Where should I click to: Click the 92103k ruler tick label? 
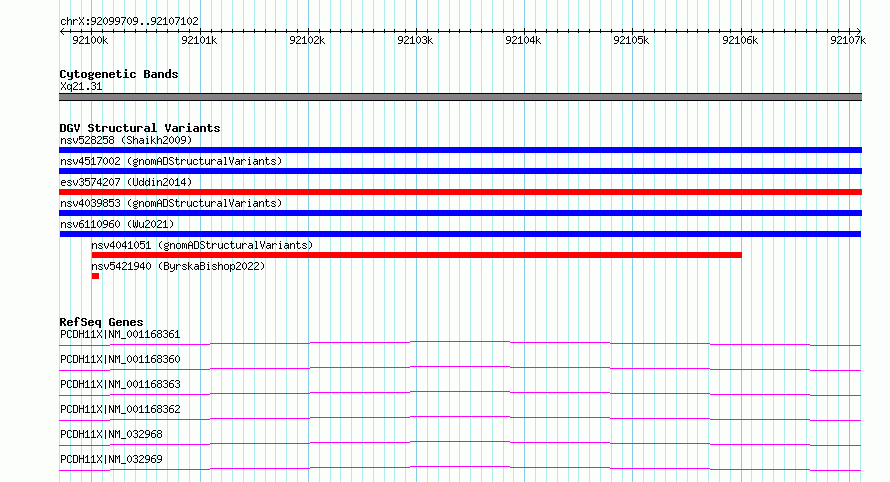(x=415, y=40)
